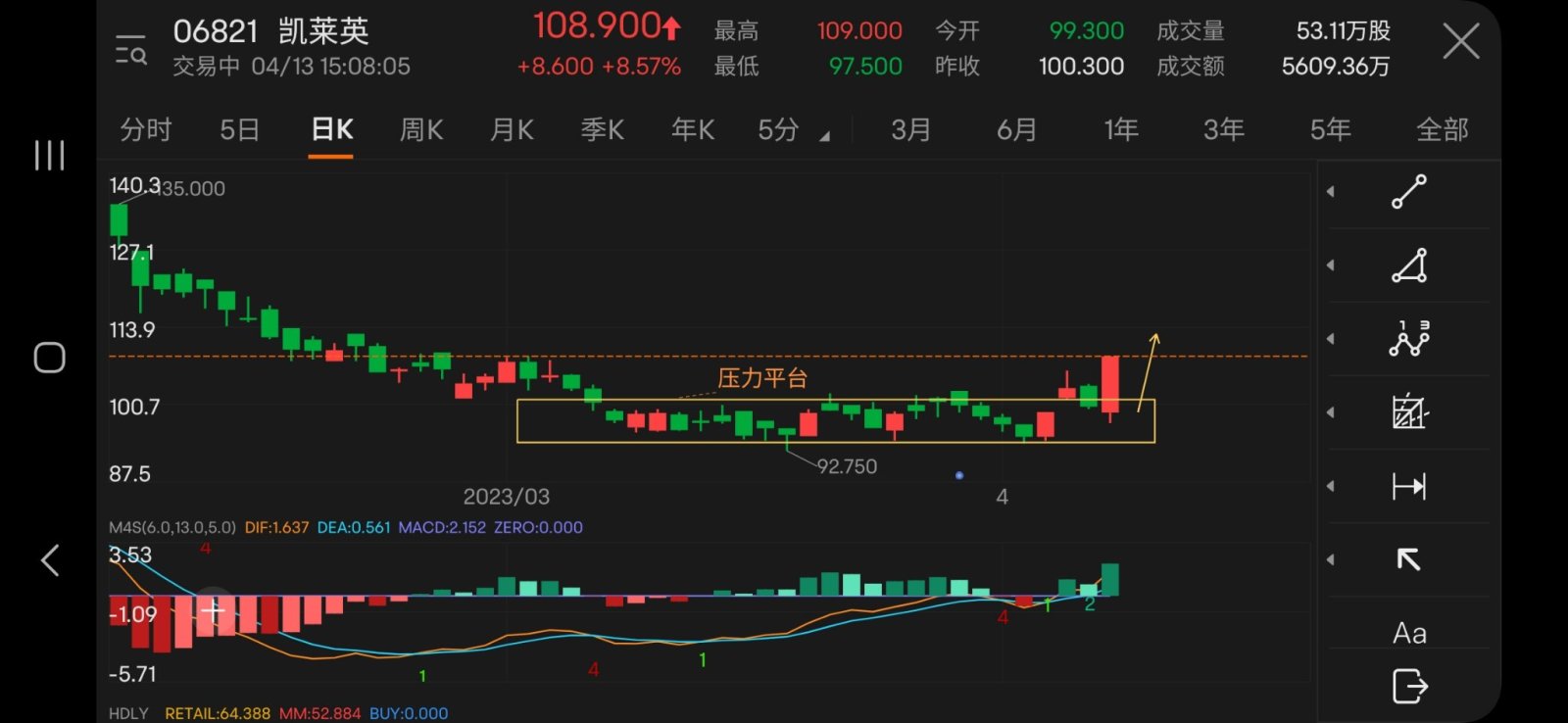Tap the 2023/03 date axis label
This screenshot has width=1568, height=723.
(x=506, y=497)
